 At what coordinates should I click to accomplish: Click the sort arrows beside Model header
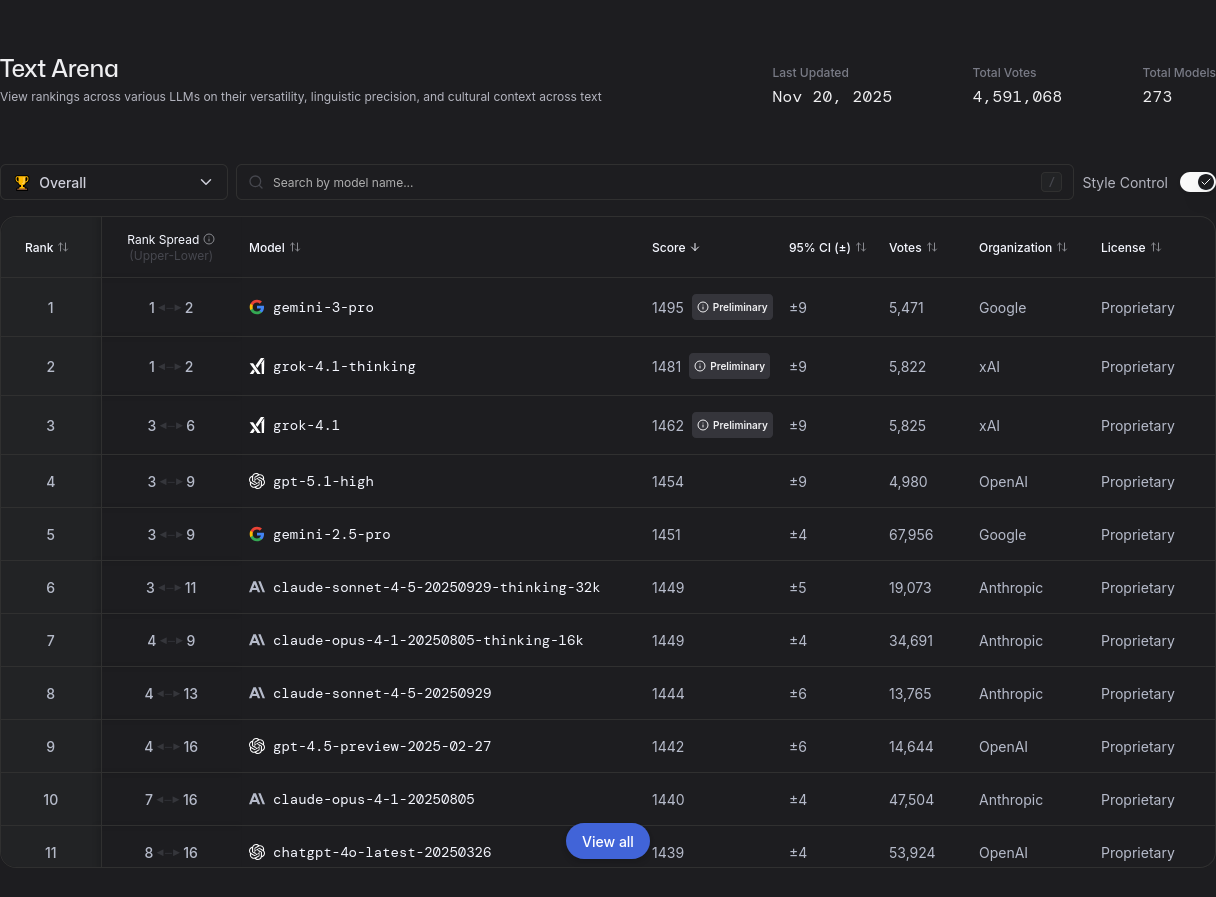(295, 247)
